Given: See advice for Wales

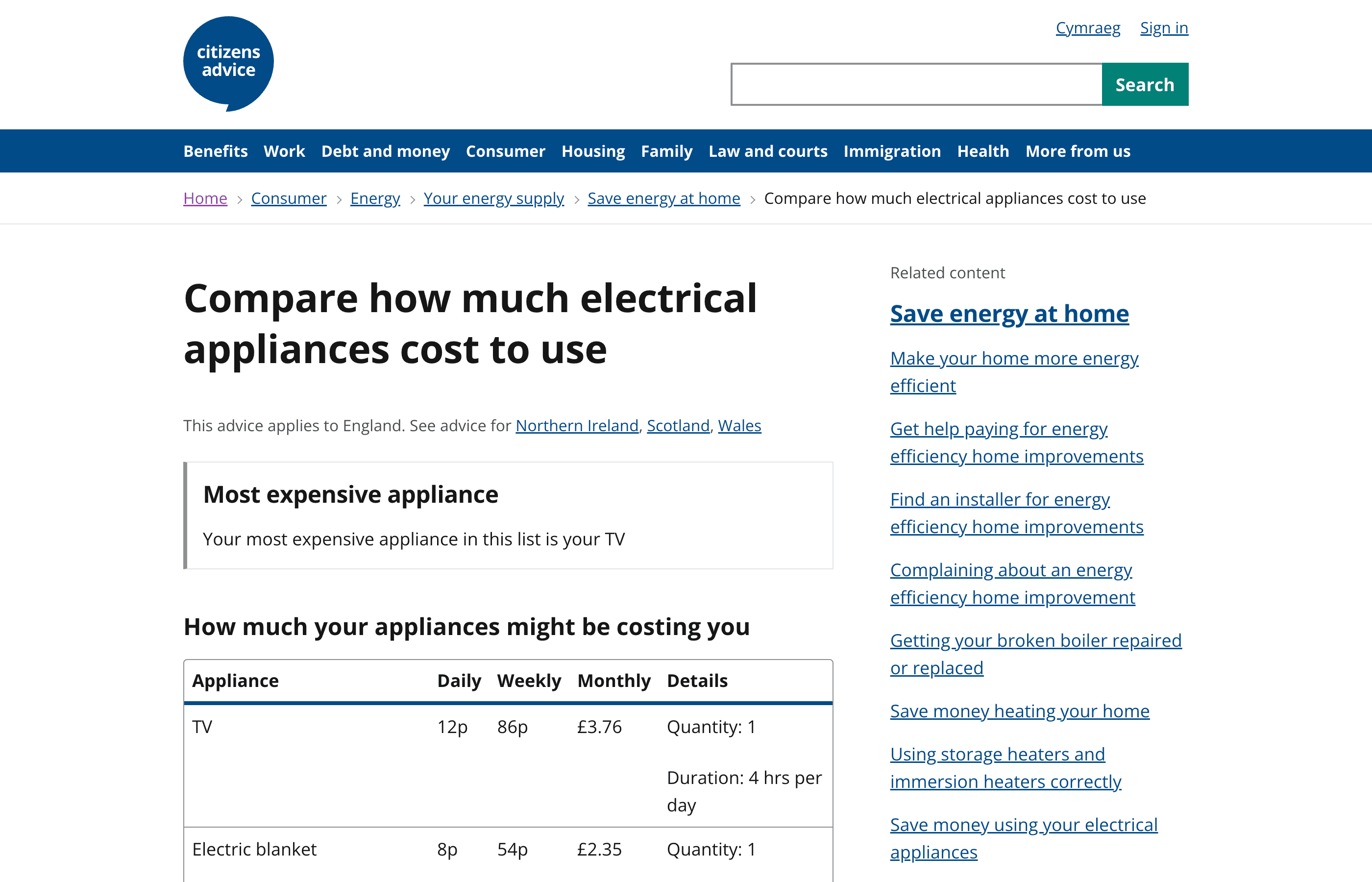Looking at the screenshot, I should (x=739, y=425).
